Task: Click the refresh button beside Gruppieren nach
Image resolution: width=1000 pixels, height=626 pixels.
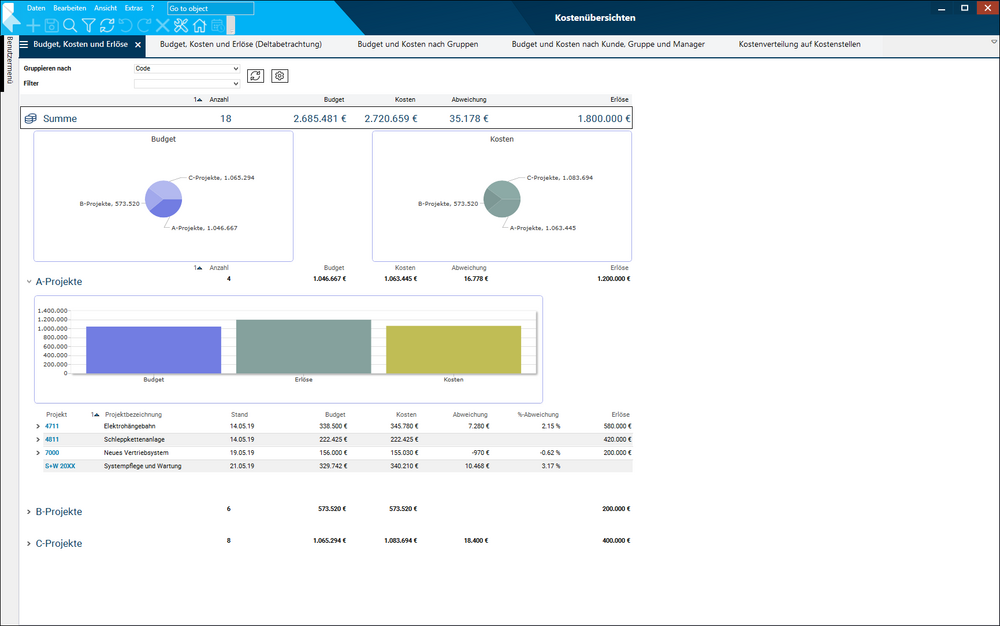Action: [x=256, y=76]
